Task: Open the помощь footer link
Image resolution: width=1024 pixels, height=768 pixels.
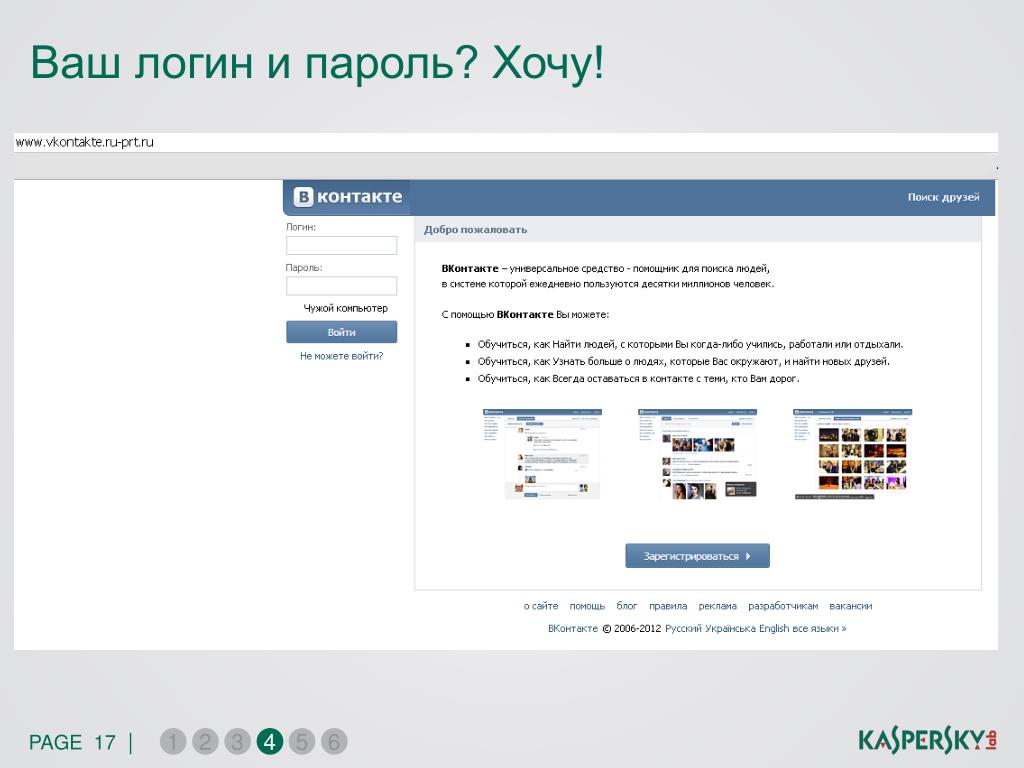Action: click(x=587, y=606)
